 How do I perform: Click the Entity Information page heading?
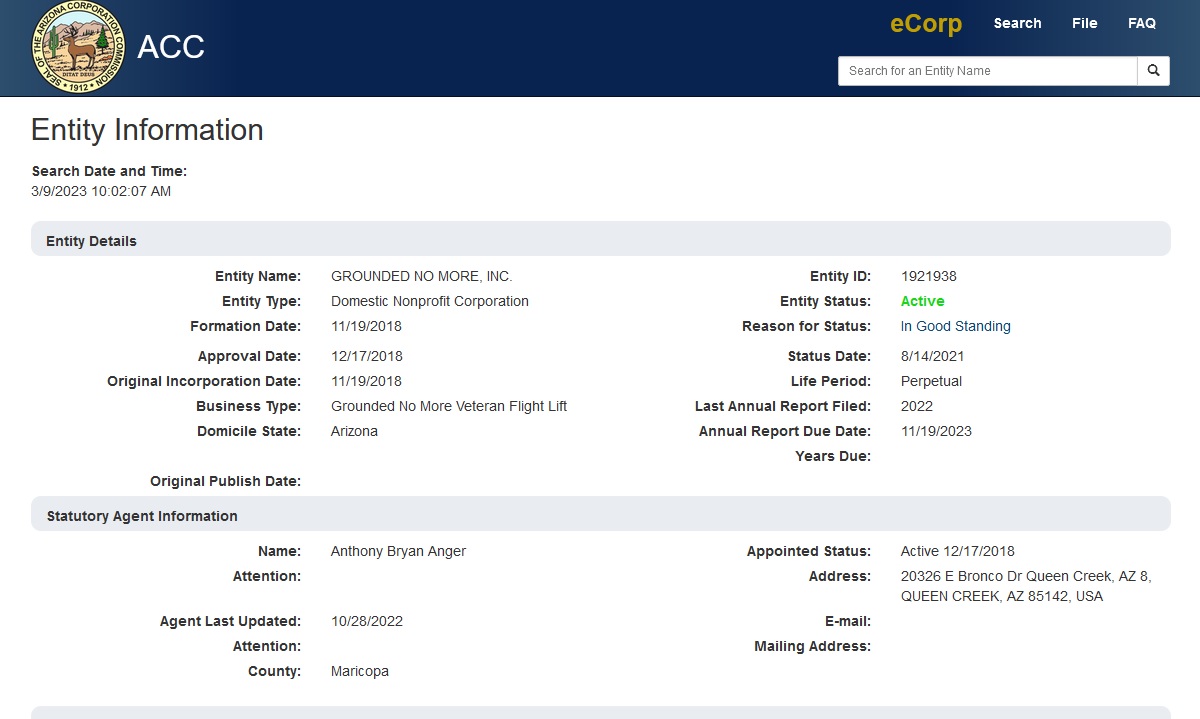click(x=147, y=130)
